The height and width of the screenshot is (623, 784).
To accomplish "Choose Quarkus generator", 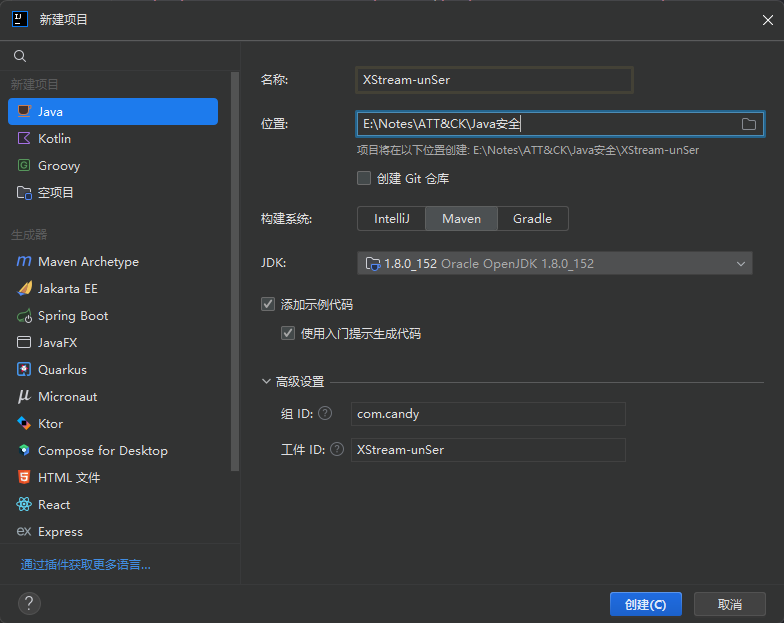I will pyautogui.click(x=113, y=370).
